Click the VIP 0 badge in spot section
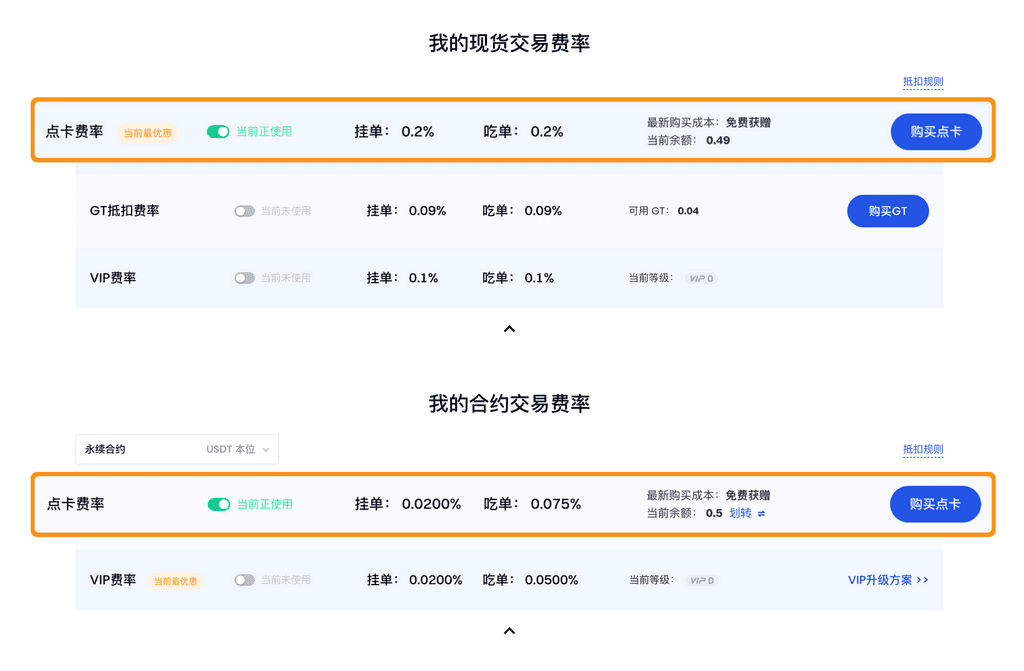Screen dimensions: 1024x671 (x=702, y=278)
